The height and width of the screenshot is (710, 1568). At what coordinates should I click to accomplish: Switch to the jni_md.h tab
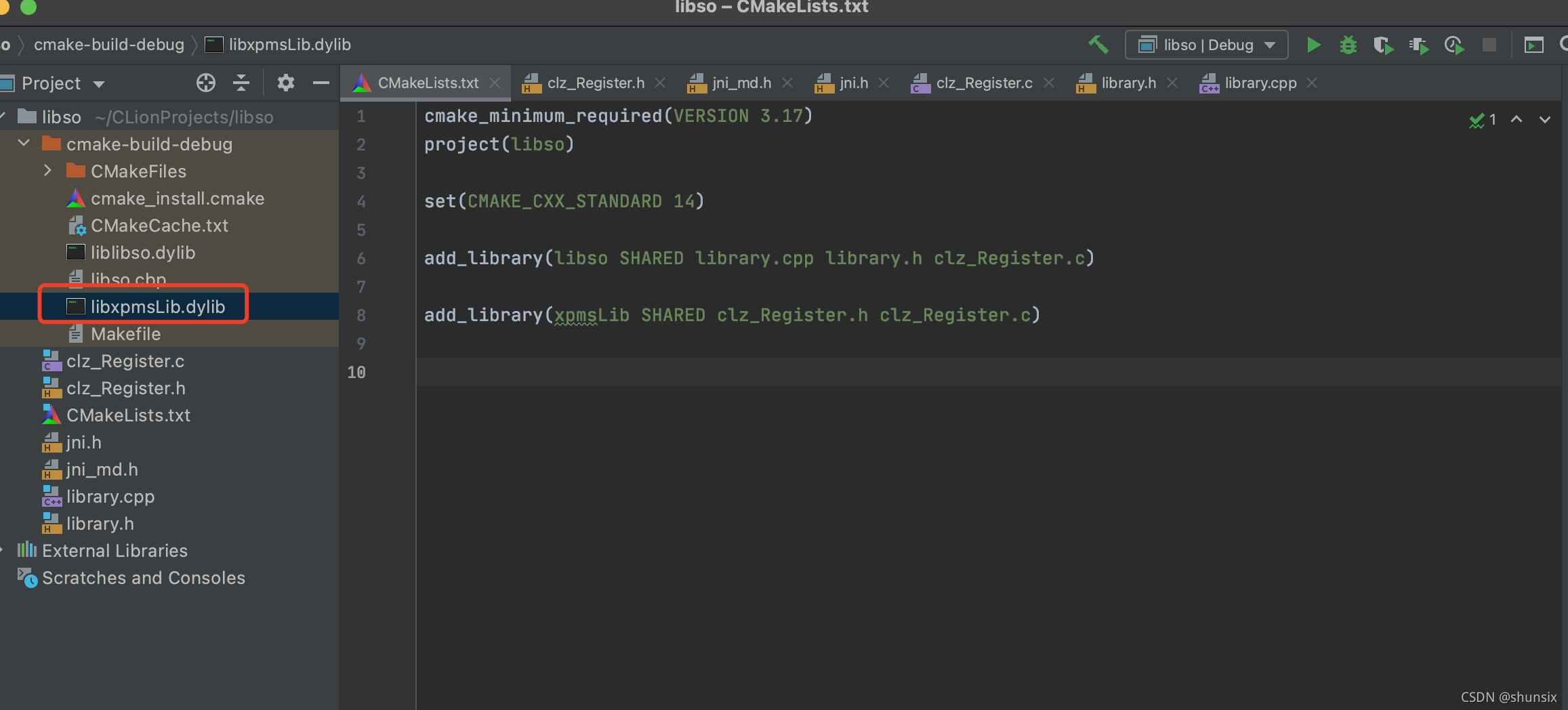pyautogui.click(x=741, y=83)
